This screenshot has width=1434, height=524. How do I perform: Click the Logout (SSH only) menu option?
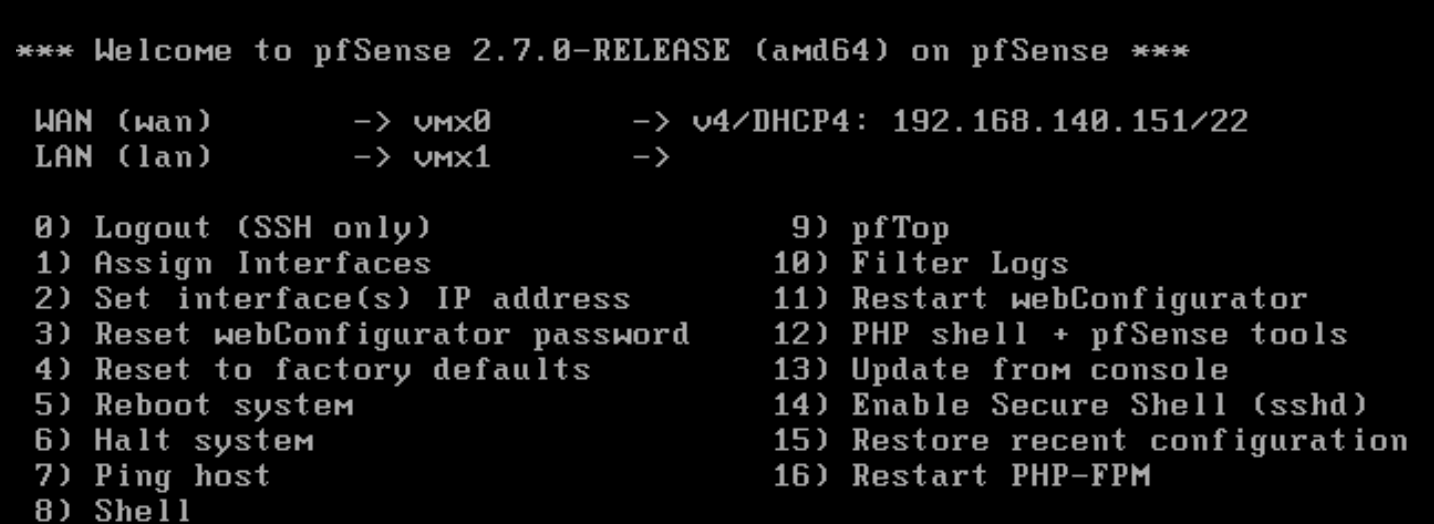232,228
